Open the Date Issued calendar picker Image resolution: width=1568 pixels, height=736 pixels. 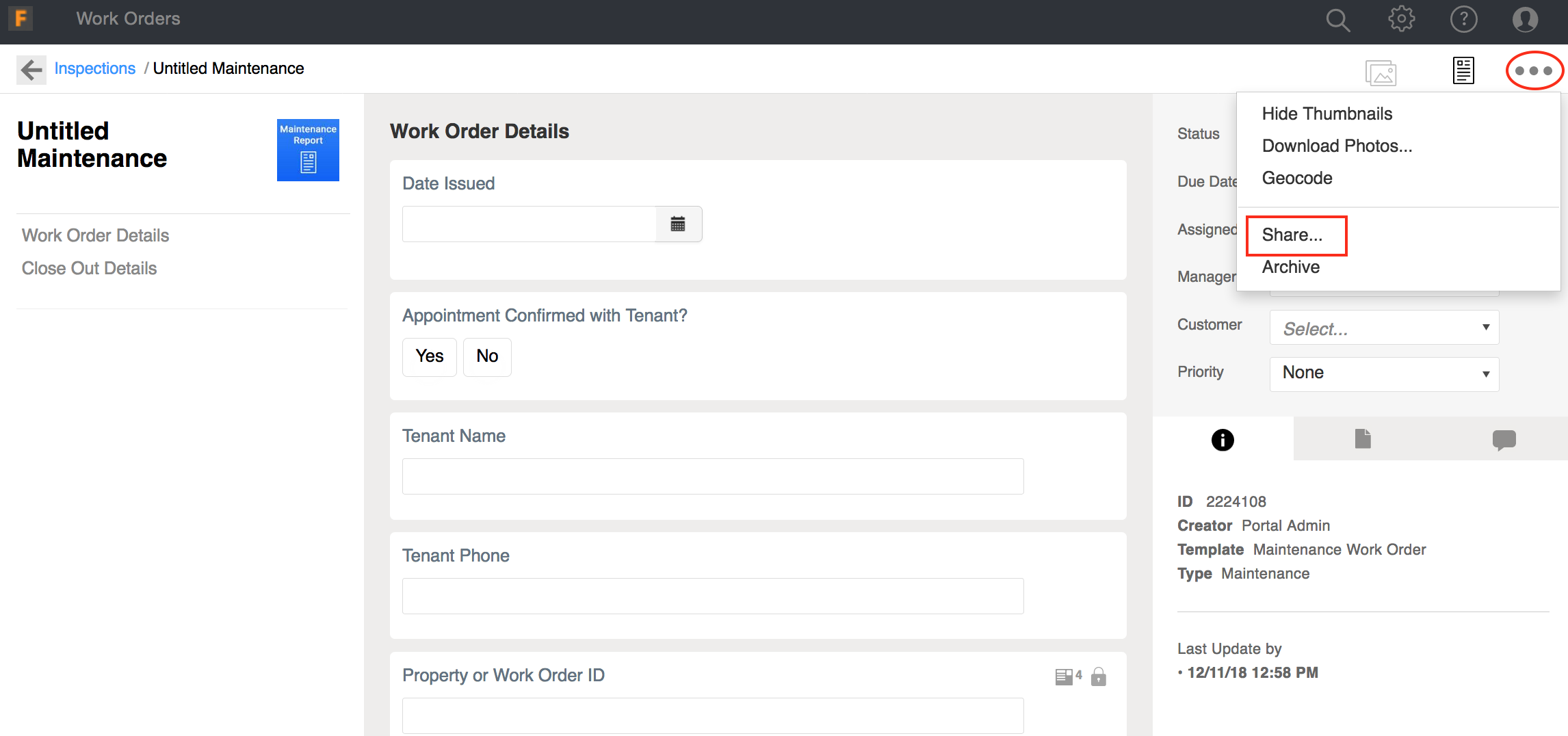678,224
